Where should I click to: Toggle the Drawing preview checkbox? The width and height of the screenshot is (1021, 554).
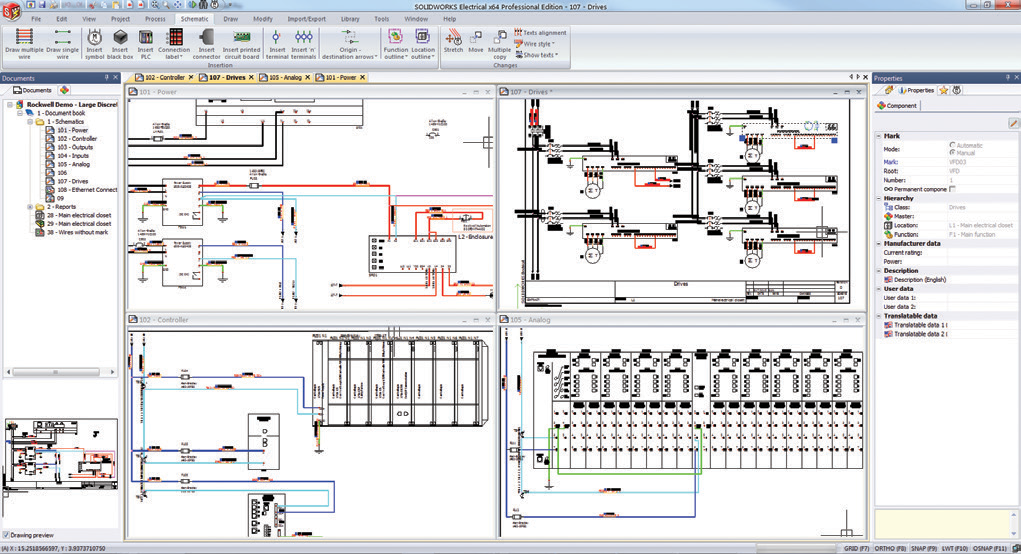tap(6, 535)
